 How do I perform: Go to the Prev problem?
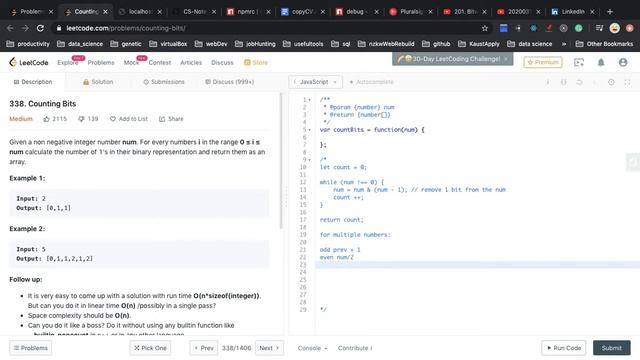(204, 348)
